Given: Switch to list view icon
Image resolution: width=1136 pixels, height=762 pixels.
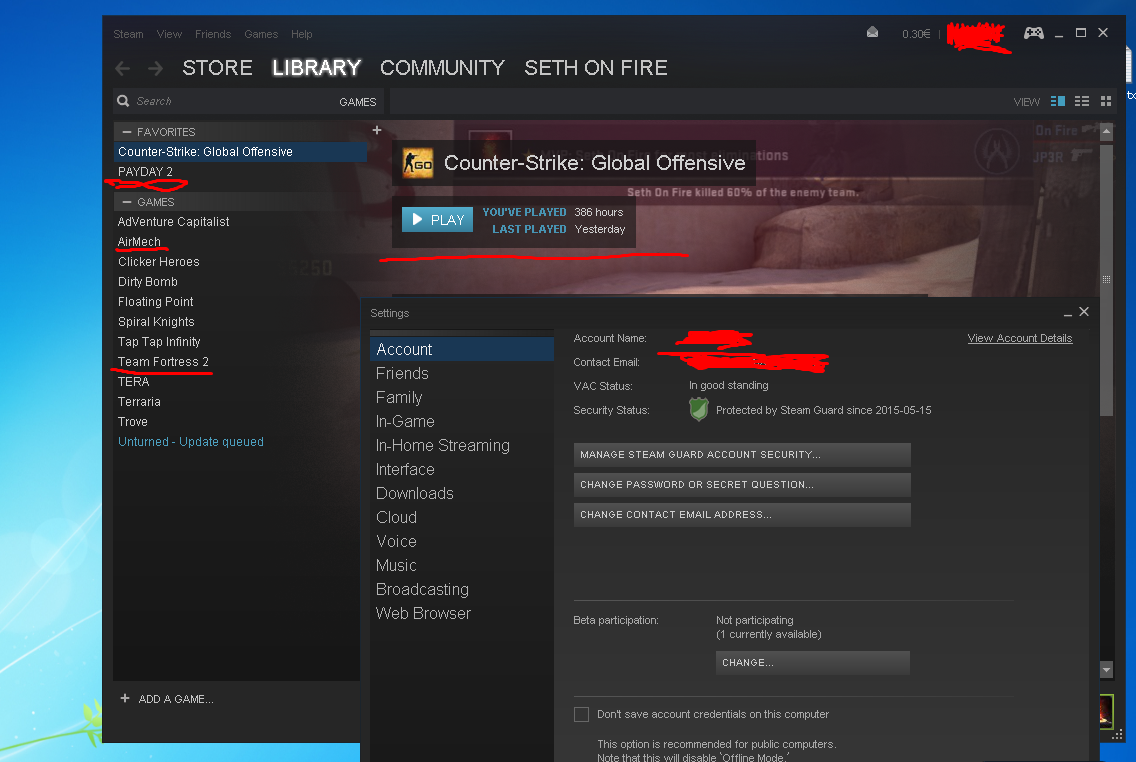Looking at the screenshot, I should 1082,101.
